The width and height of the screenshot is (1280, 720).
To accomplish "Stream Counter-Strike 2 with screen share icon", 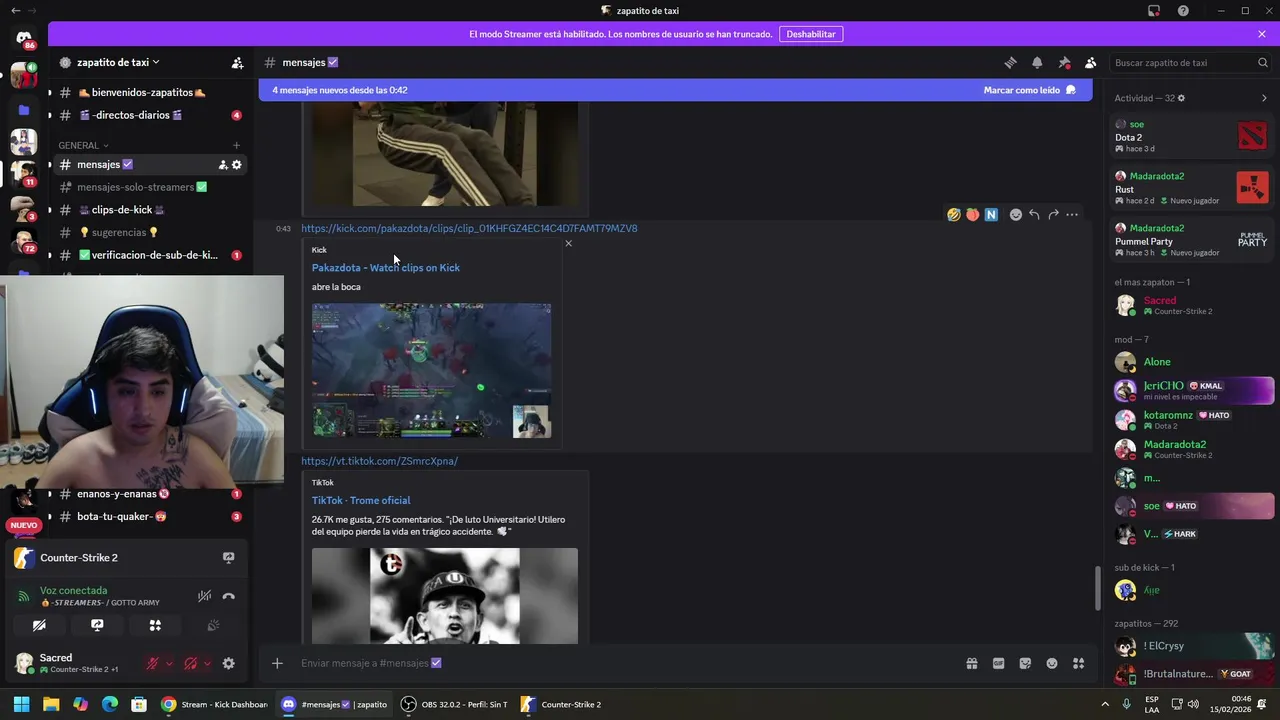I will click(x=228, y=558).
